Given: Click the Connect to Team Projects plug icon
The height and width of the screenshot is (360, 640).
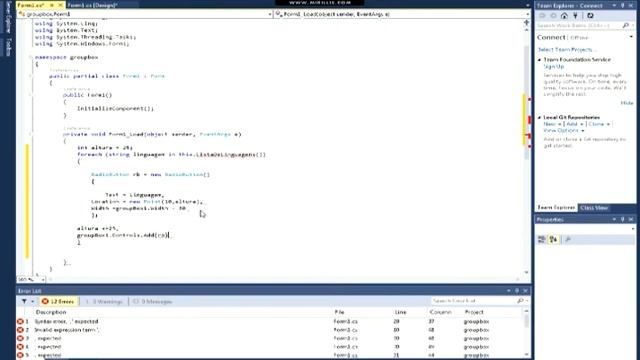Looking at the screenshot, I should point(576,16).
